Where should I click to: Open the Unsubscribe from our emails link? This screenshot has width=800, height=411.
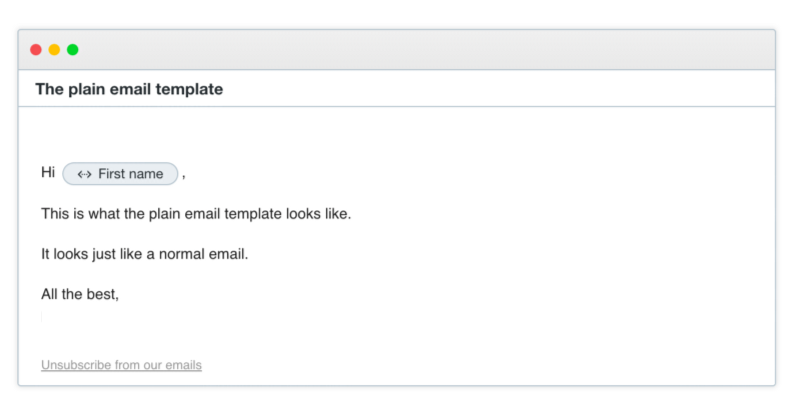(121, 365)
